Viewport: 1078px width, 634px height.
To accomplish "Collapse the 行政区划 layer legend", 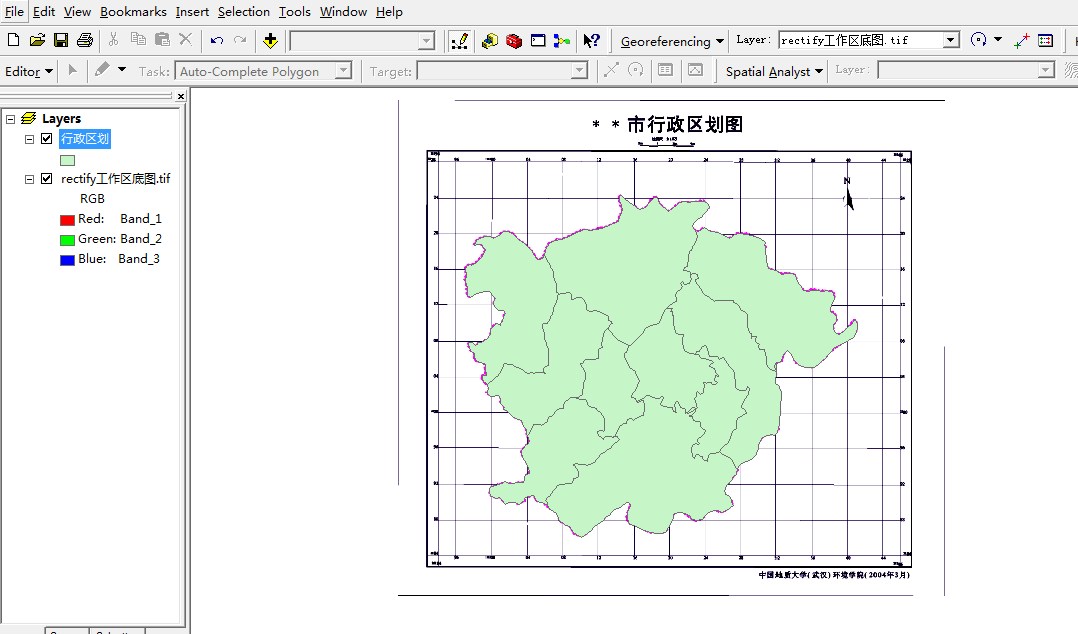I will (30, 139).
